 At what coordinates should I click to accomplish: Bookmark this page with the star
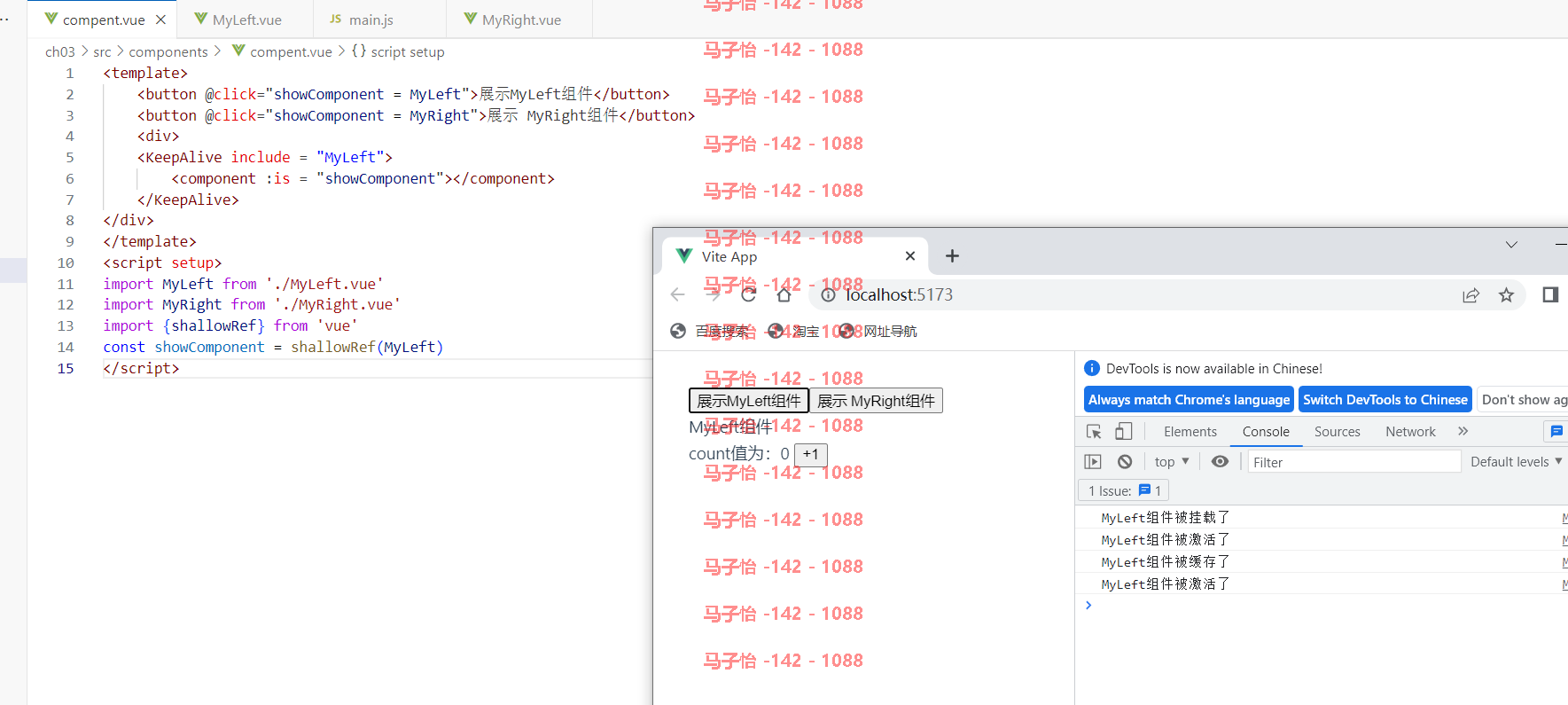[1506, 294]
